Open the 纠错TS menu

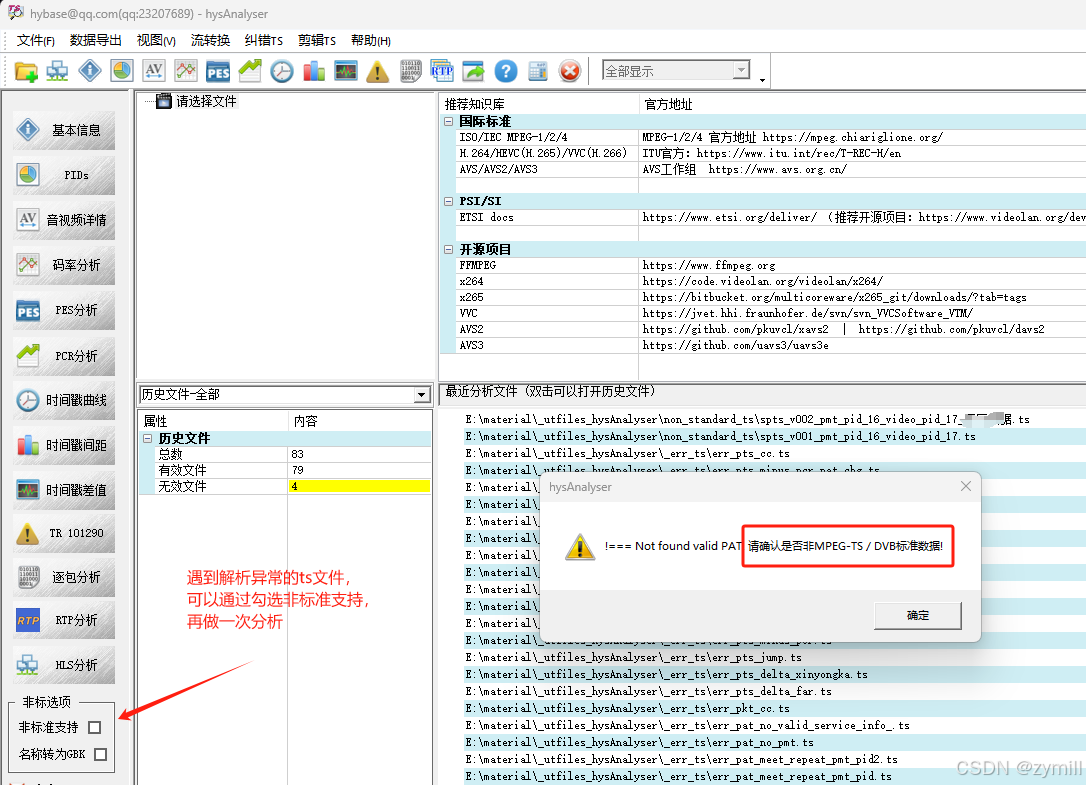264,40
